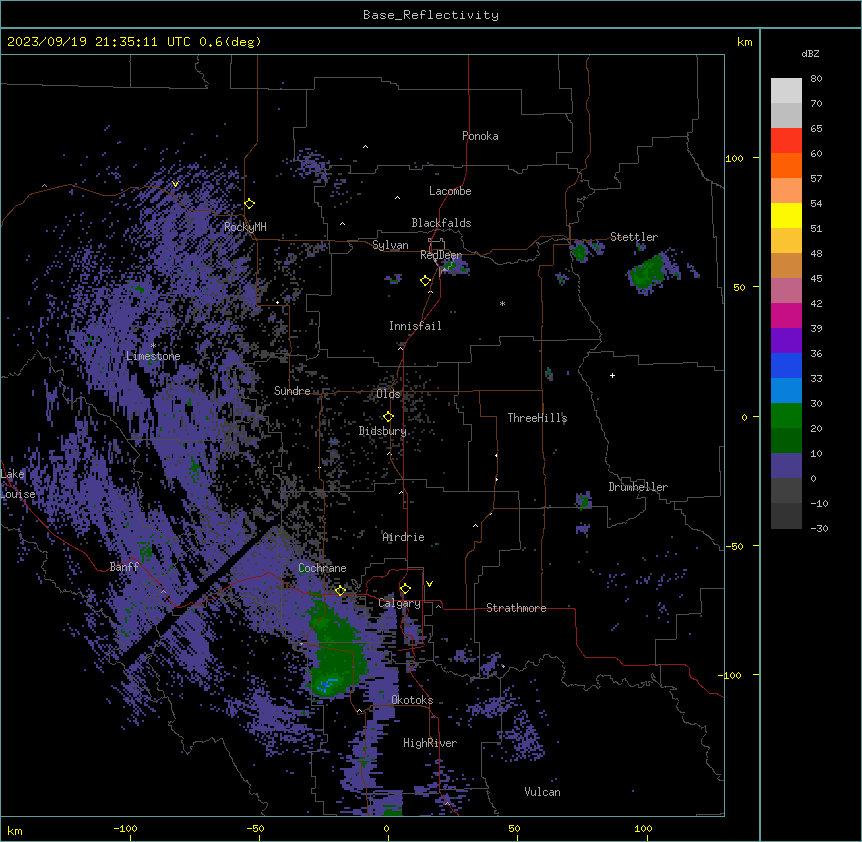The width and height of the screenshot is (862, 842).
Task: Click the Banff label on map
Action: click(x=124, y=567)
